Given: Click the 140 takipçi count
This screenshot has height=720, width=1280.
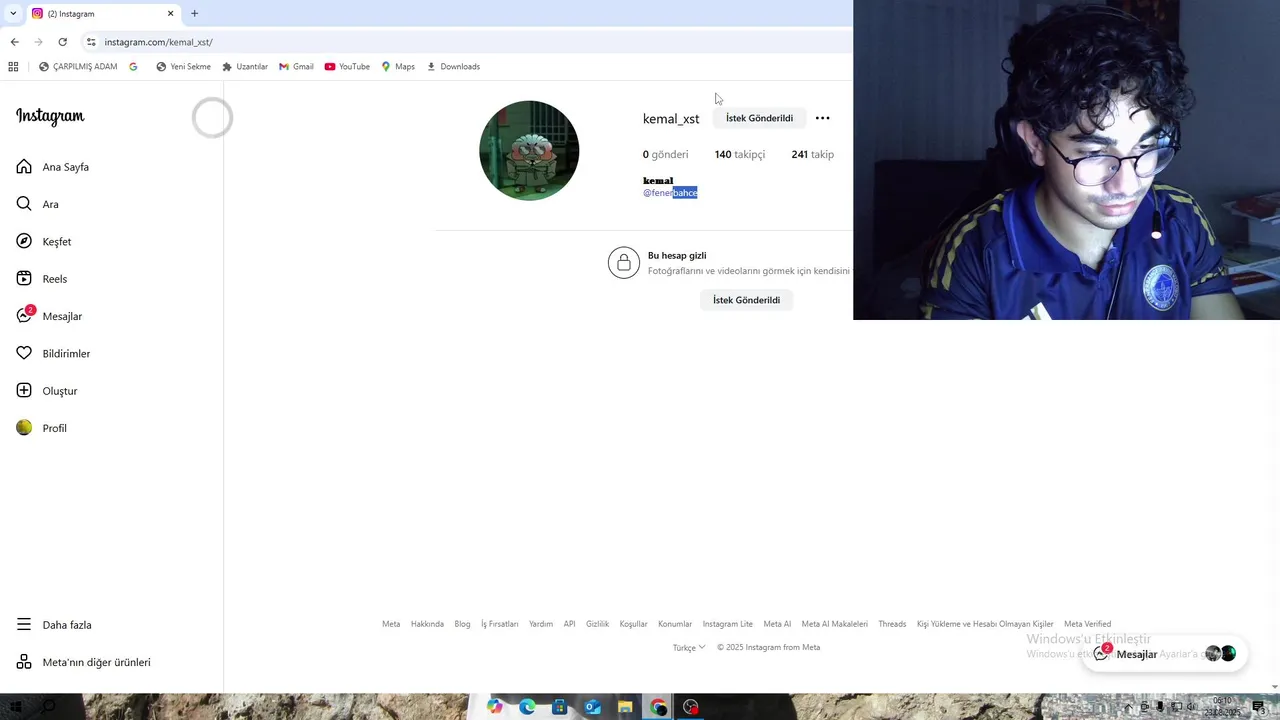Looking at the screenshot, I should coord(740,154).
